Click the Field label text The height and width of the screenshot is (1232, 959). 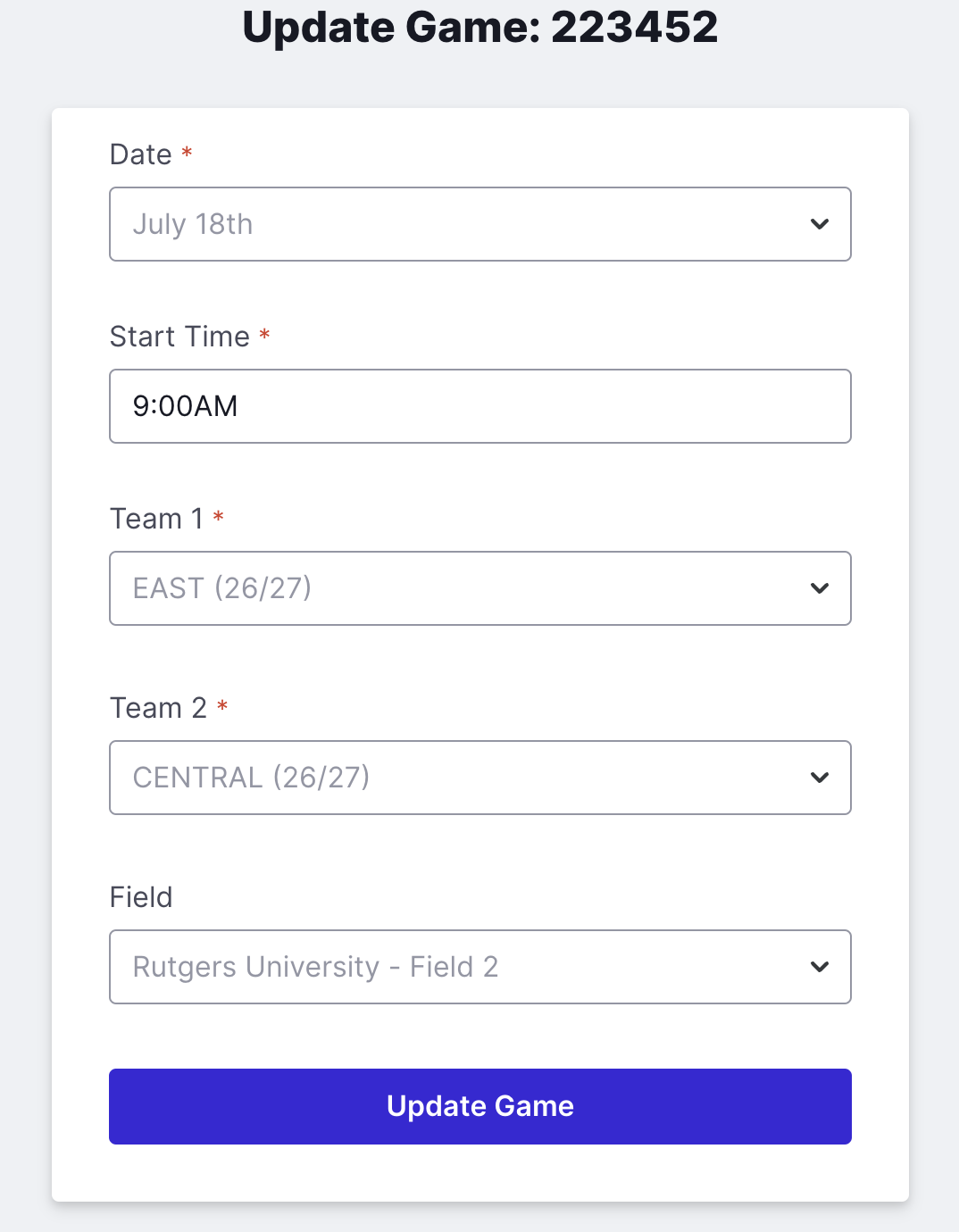141,897
